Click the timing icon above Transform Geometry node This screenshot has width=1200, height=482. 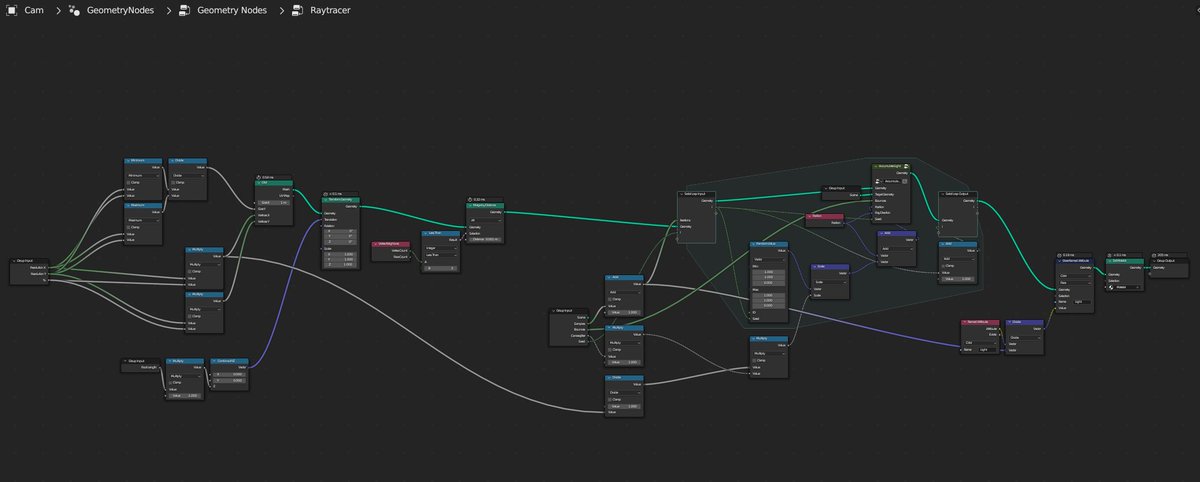pyautogui.click(x=325, y=194)
